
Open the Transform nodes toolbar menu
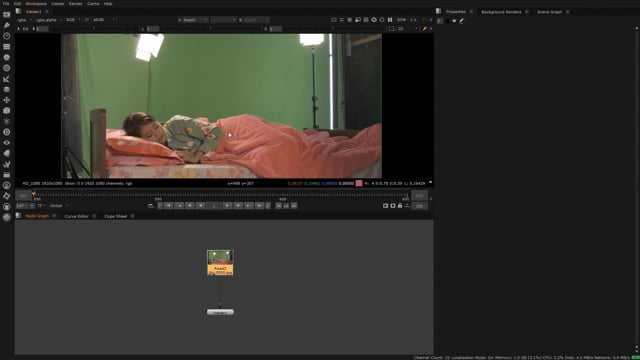[7, 100]
